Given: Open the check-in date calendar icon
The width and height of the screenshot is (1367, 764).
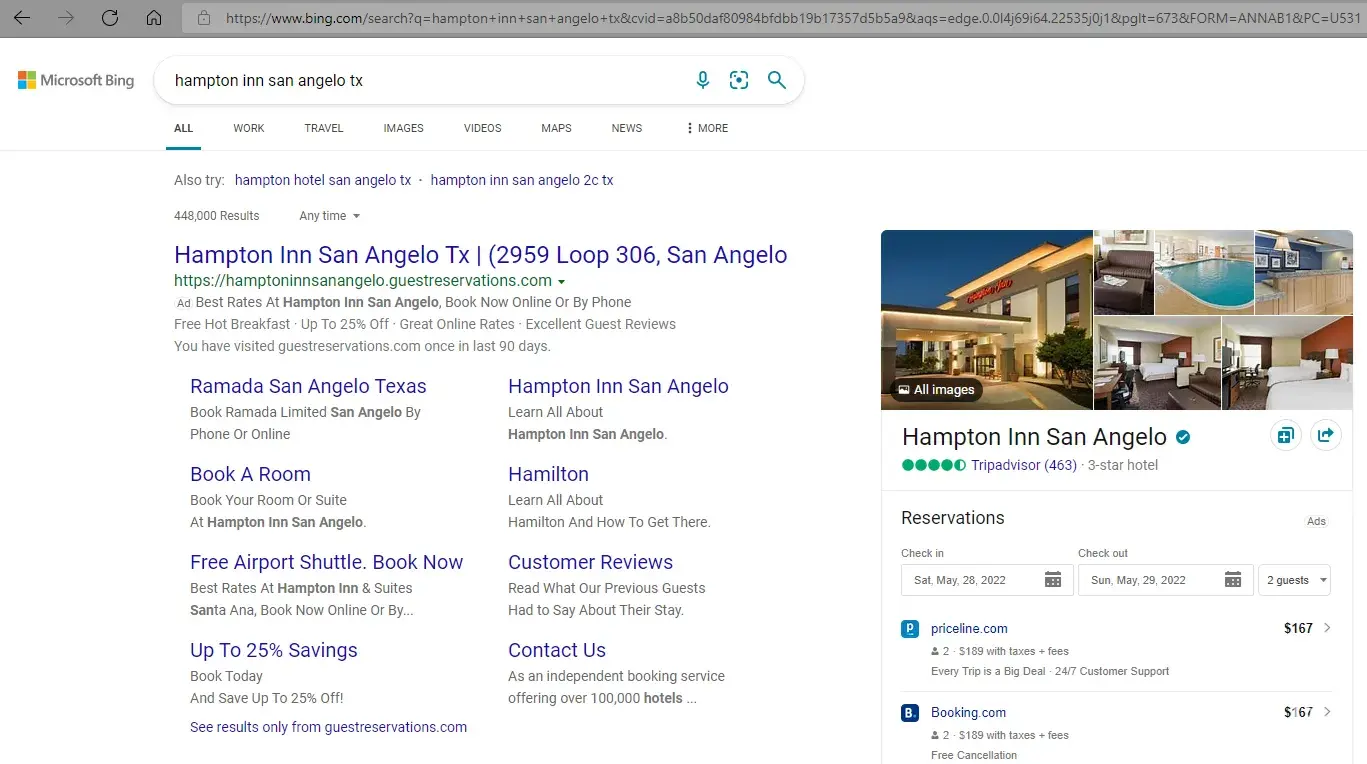Looking at the screenshot, I should [x=1053, y=580].
